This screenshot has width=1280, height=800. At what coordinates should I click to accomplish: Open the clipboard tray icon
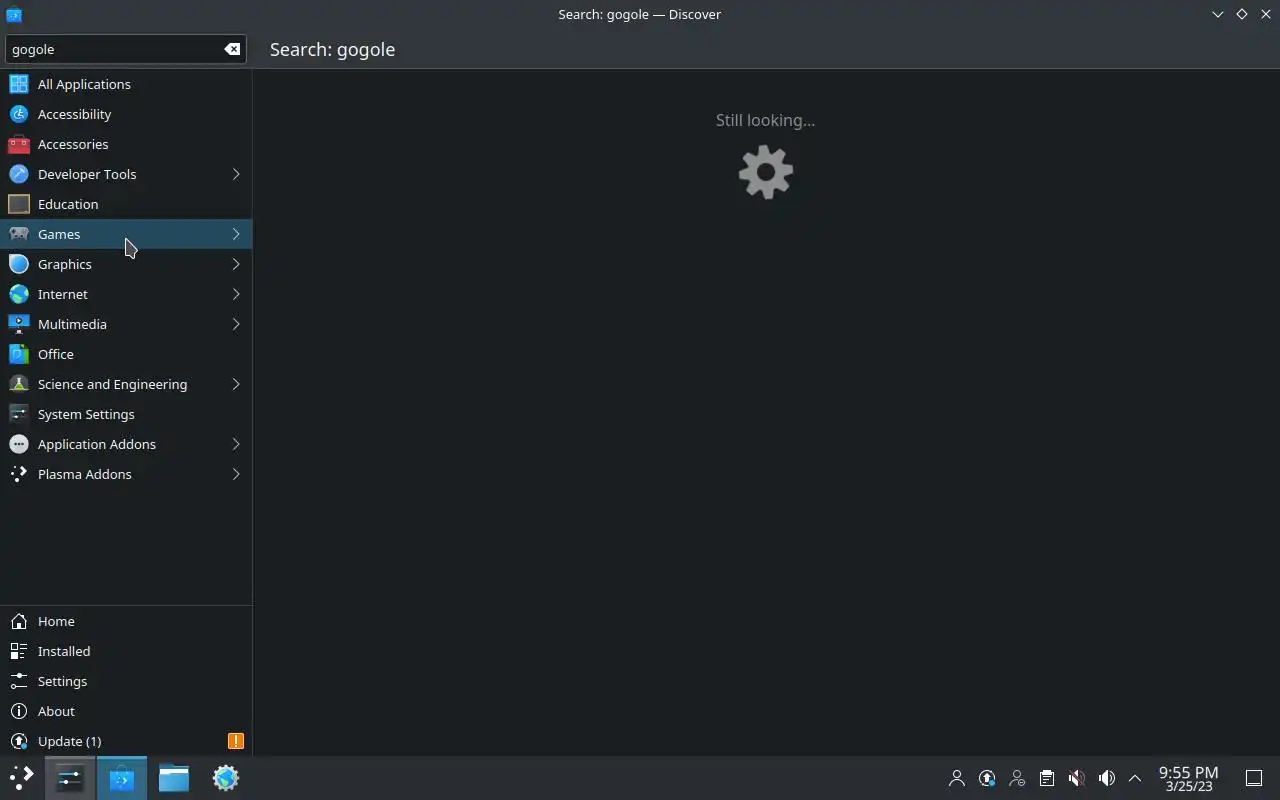pyautogui.click(x=1047, y=778)
